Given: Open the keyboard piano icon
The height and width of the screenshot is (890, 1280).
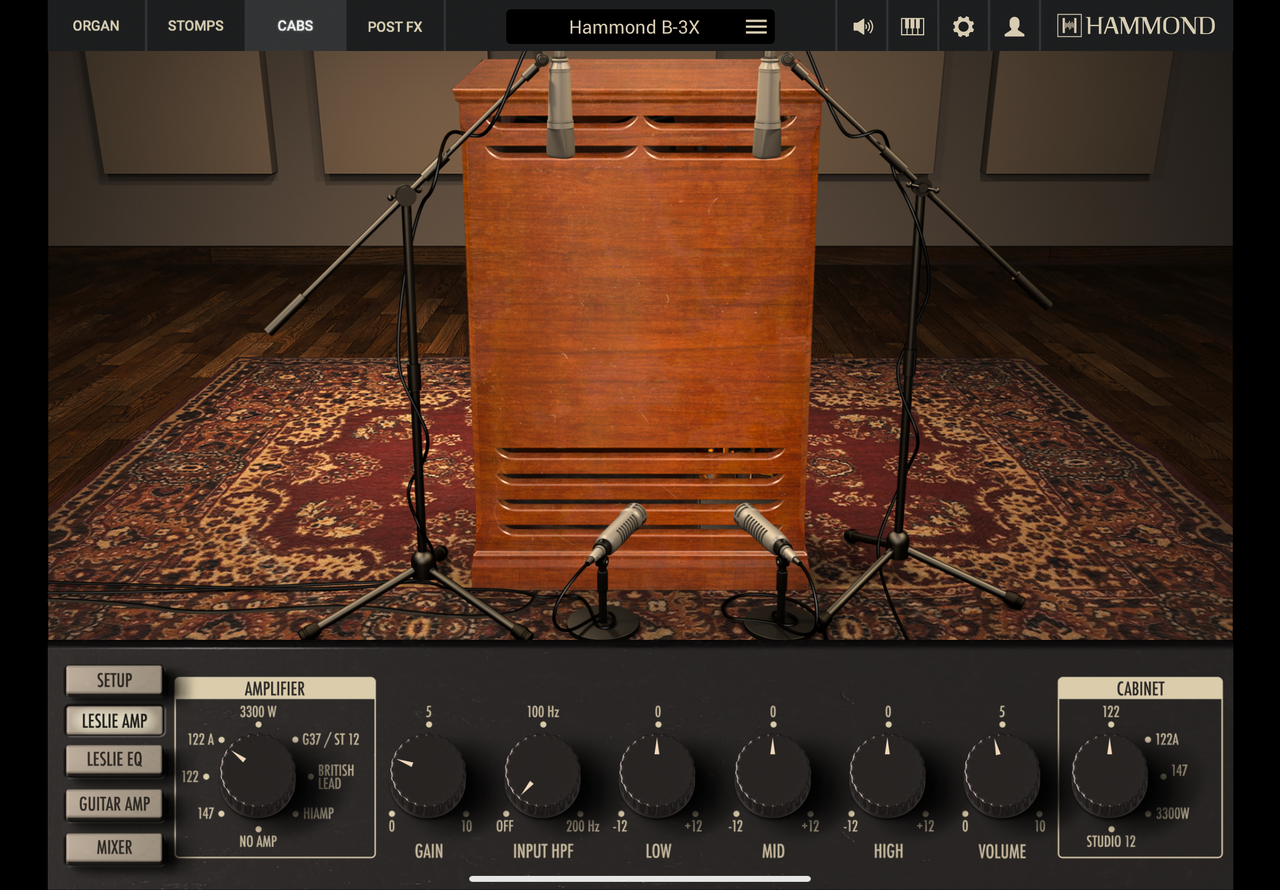Looking at the screenshot, I should [x=912, y=27].
